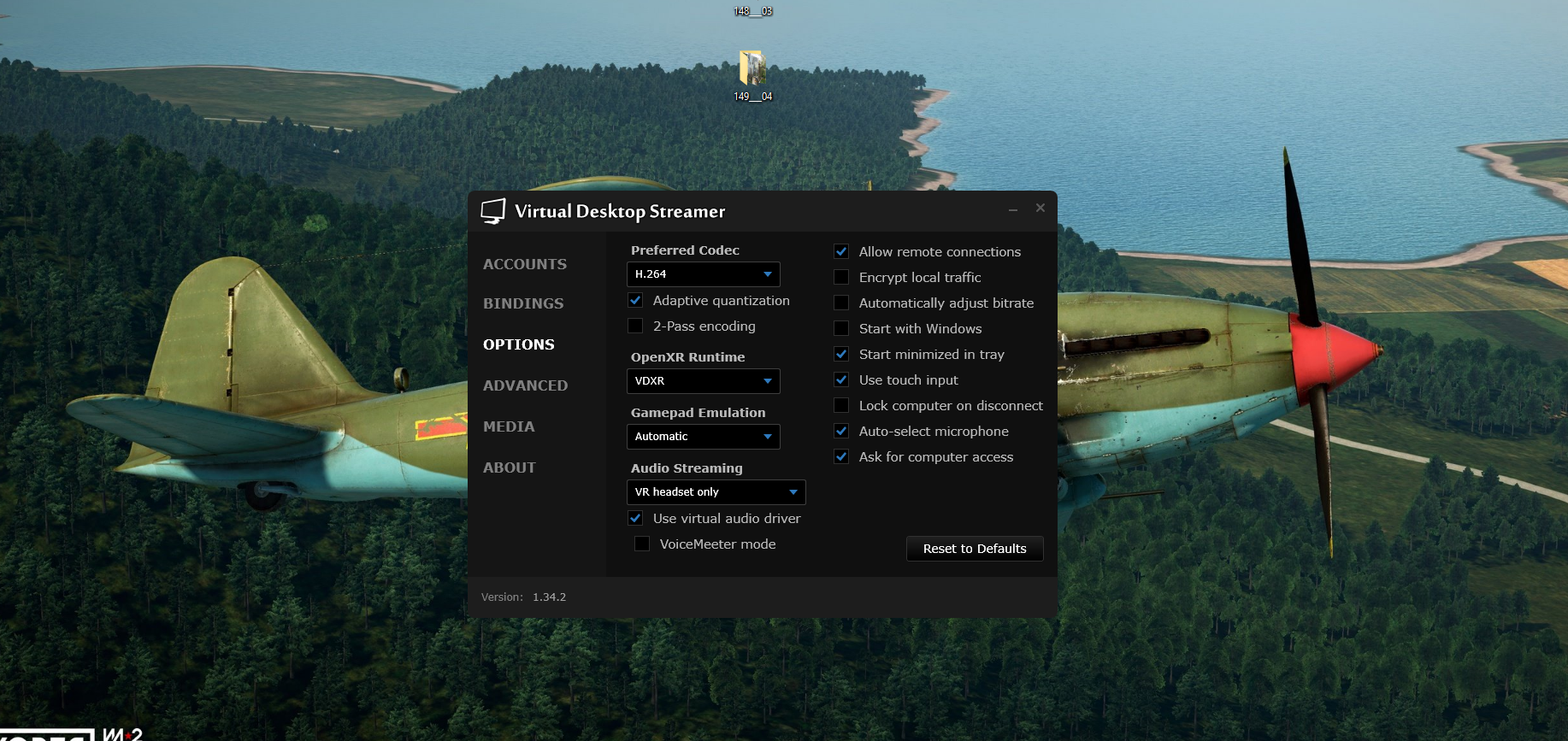Enable Start with Windows
This screenshot has height=741, width=1568.
click(841, 328)
